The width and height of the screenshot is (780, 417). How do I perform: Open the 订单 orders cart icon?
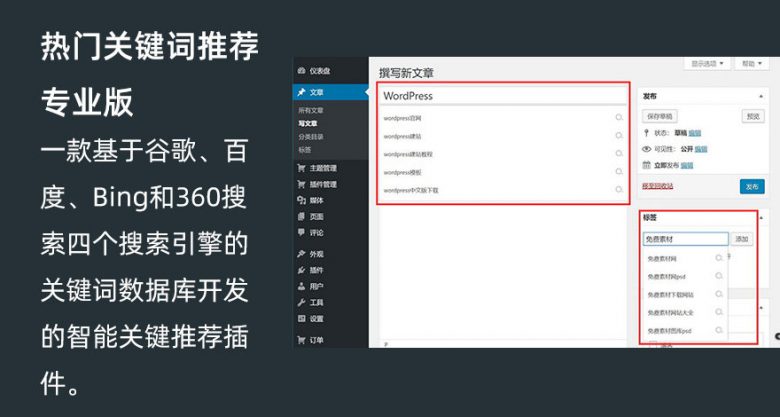(301, 340)
